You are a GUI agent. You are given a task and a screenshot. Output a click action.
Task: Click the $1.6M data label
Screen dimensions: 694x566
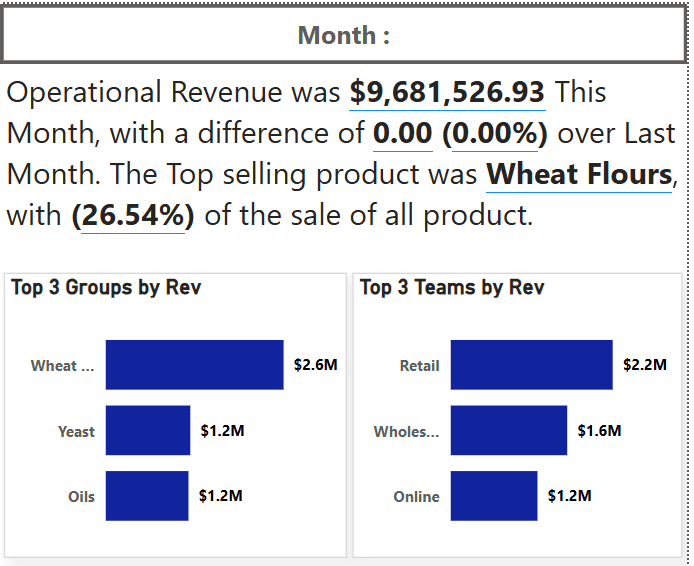599,431
